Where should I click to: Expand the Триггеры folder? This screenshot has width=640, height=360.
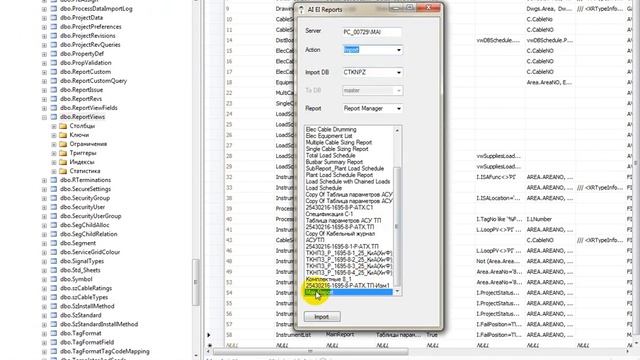pos(54,153)
